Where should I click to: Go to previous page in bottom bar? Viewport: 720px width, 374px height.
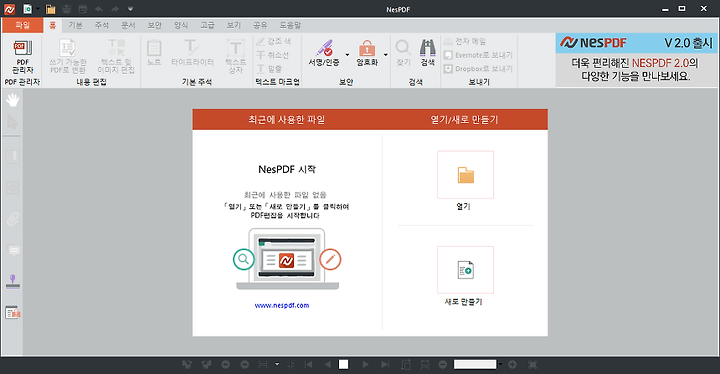coord(327,365)
